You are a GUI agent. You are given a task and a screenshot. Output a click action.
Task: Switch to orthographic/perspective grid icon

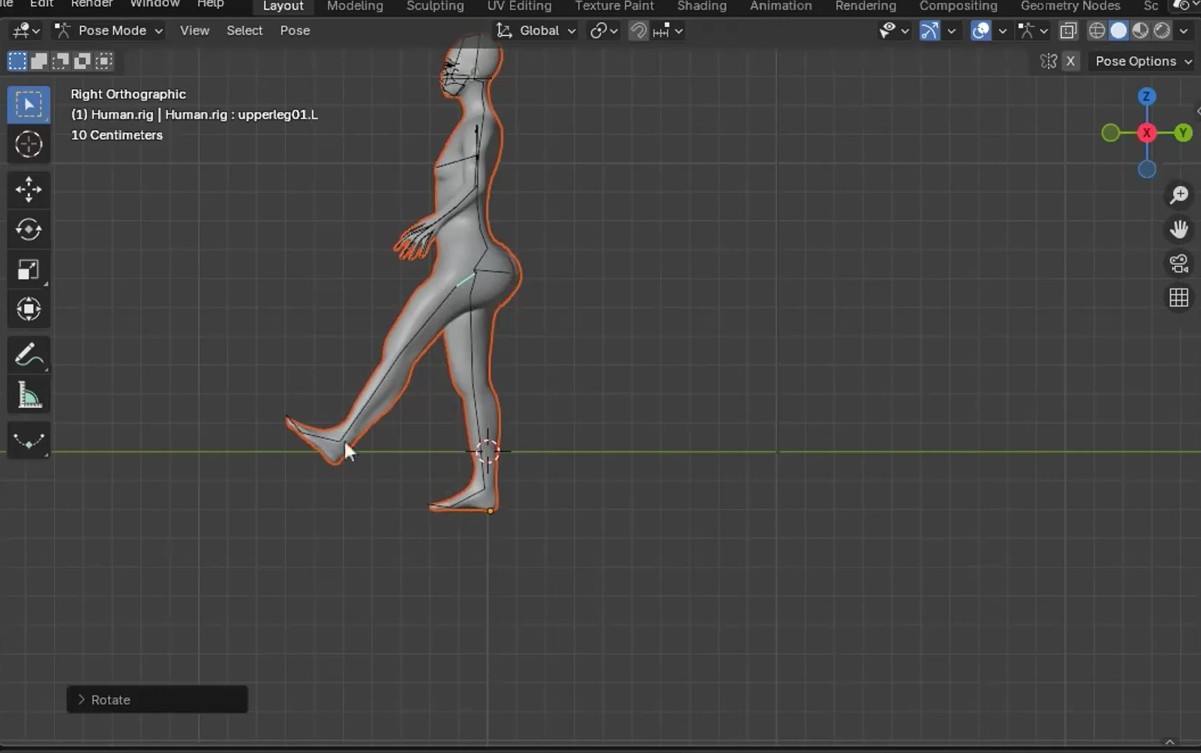[x=1179, y=298]
